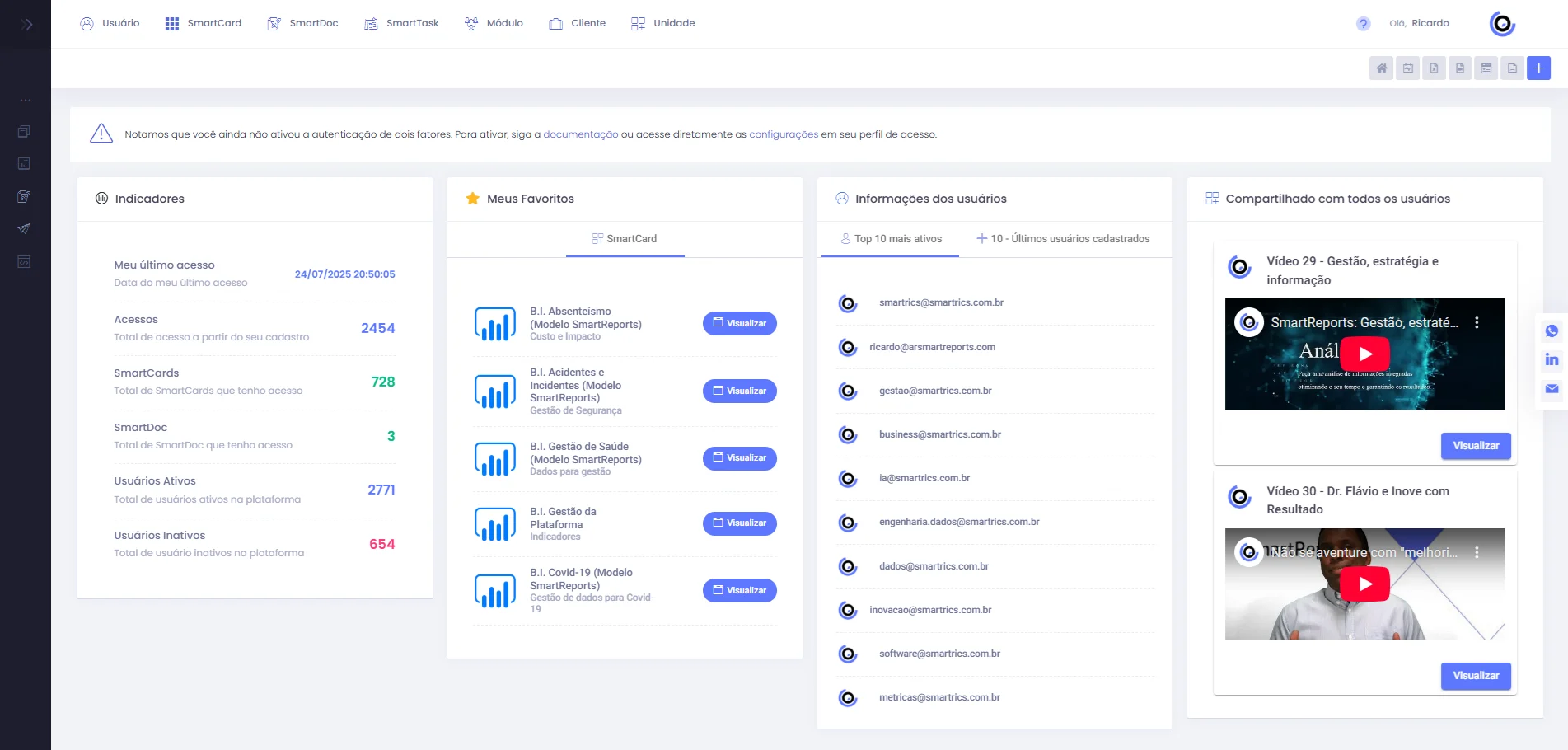Click the email envelope floating icon
Screen dimensions: 1568x750
click(1552, 389)
